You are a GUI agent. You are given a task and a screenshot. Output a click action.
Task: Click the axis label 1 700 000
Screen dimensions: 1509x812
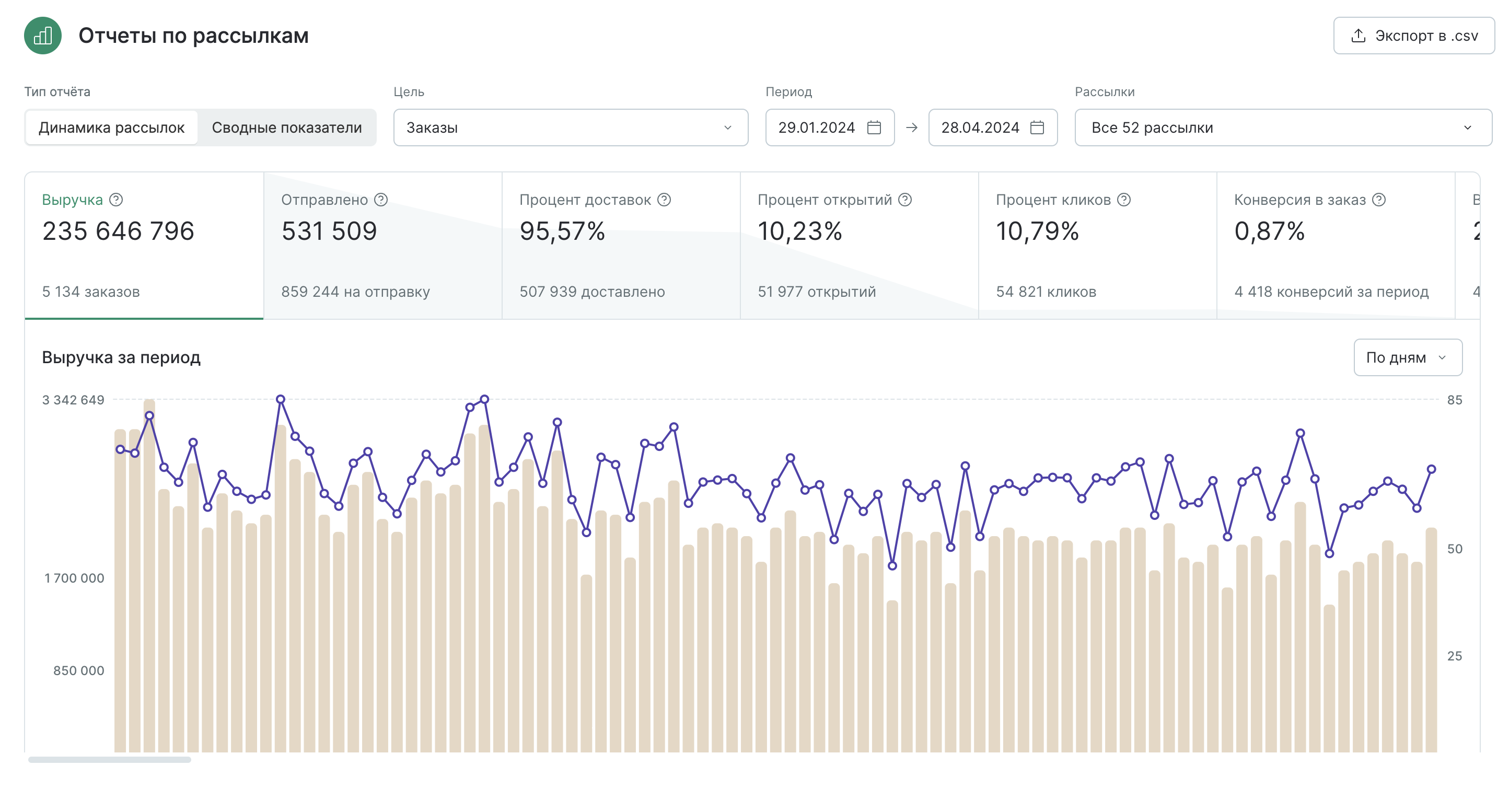[x=74, y=578]
